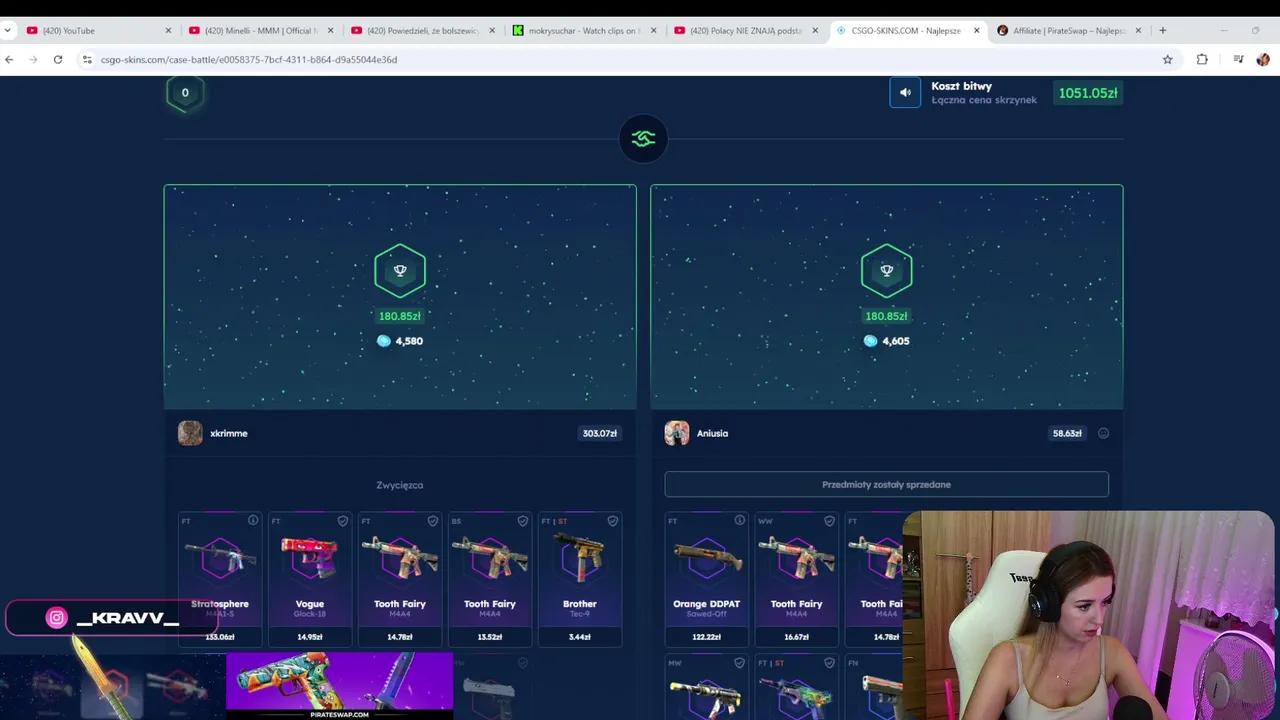1280x720 pixels.
Task: Click the 180.85zł amount in xkrimme's panel
Action: [400, 316]
